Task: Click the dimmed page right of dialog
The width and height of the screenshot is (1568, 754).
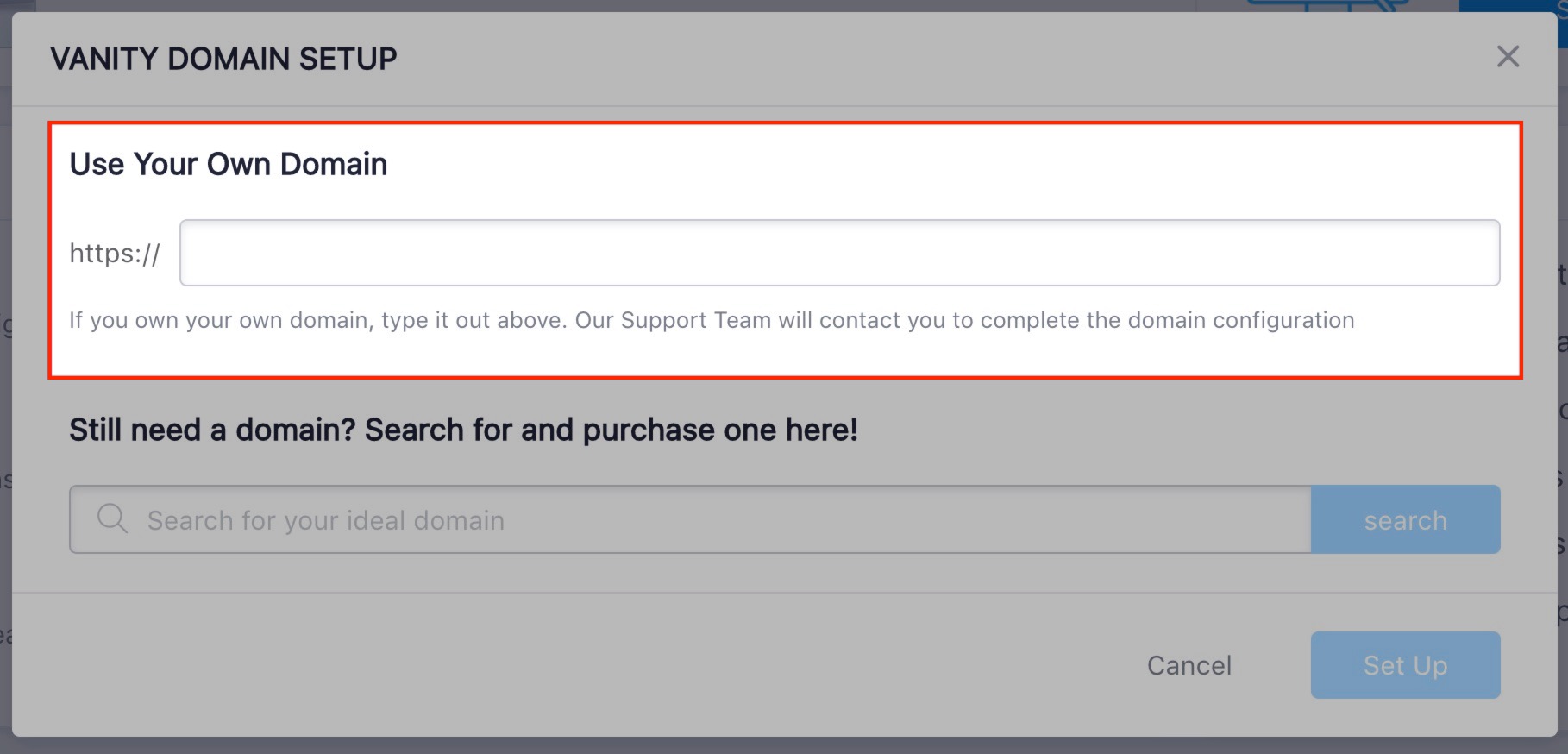Action: [1563, 388]
